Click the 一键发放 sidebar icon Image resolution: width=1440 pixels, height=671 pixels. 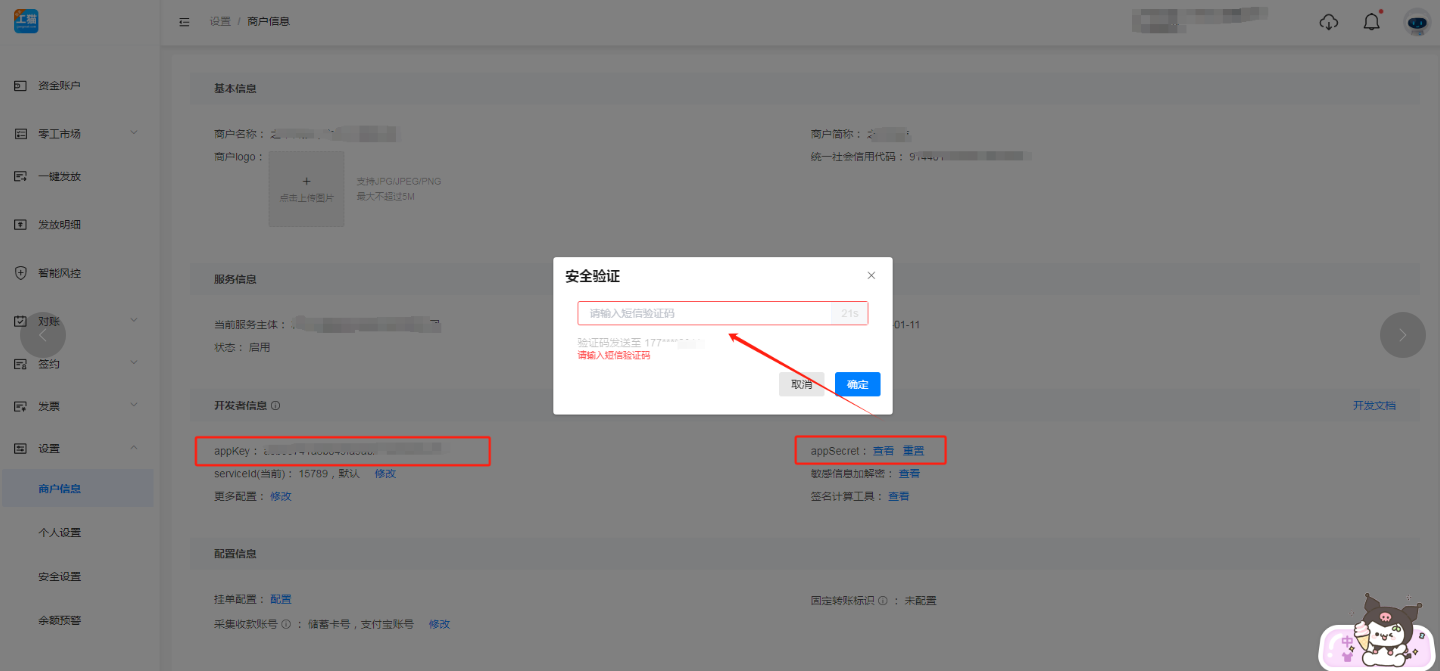click(x=20, y=177)
